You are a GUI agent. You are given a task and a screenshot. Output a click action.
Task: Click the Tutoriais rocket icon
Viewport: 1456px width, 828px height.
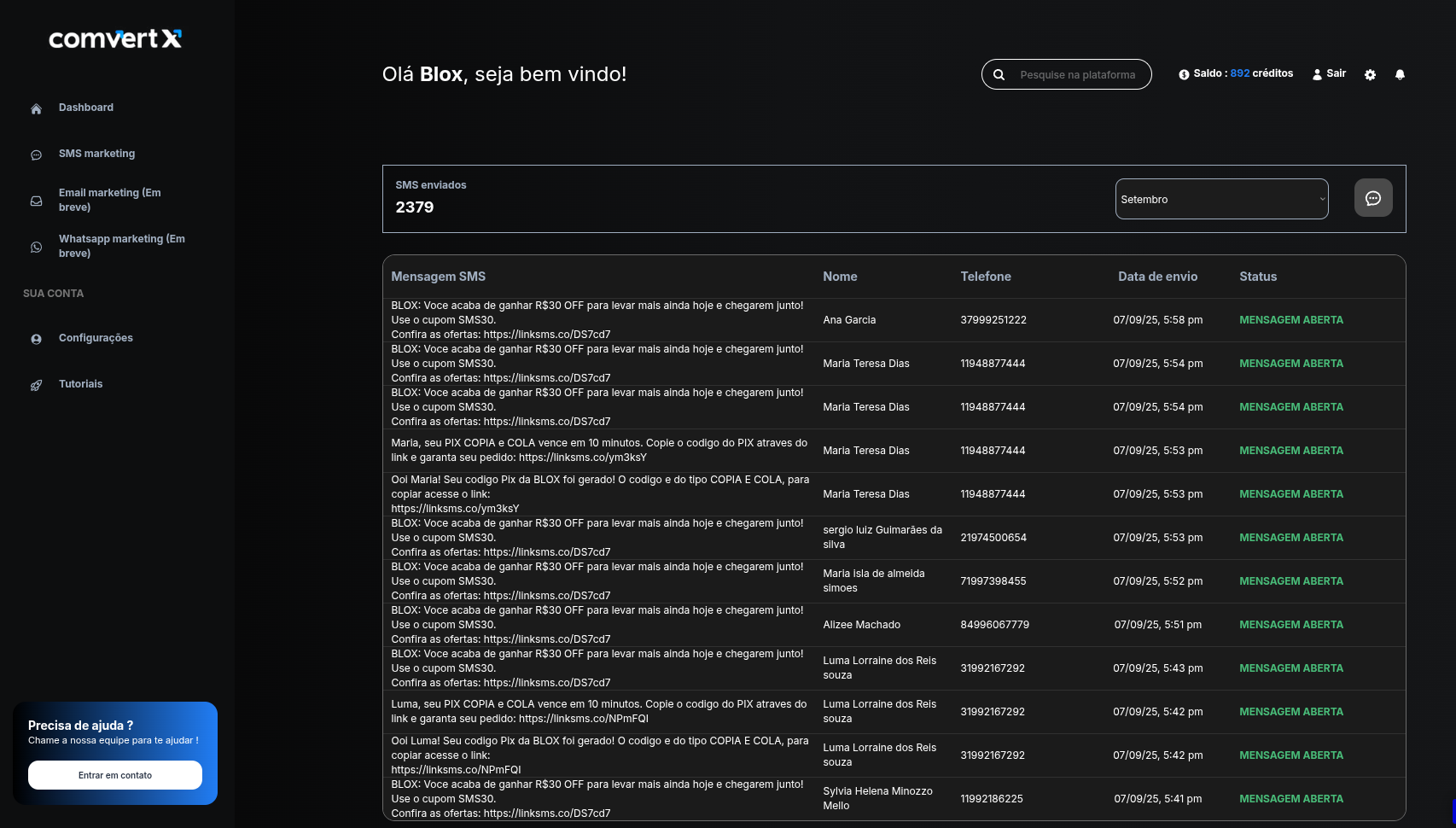pos(36,385)
